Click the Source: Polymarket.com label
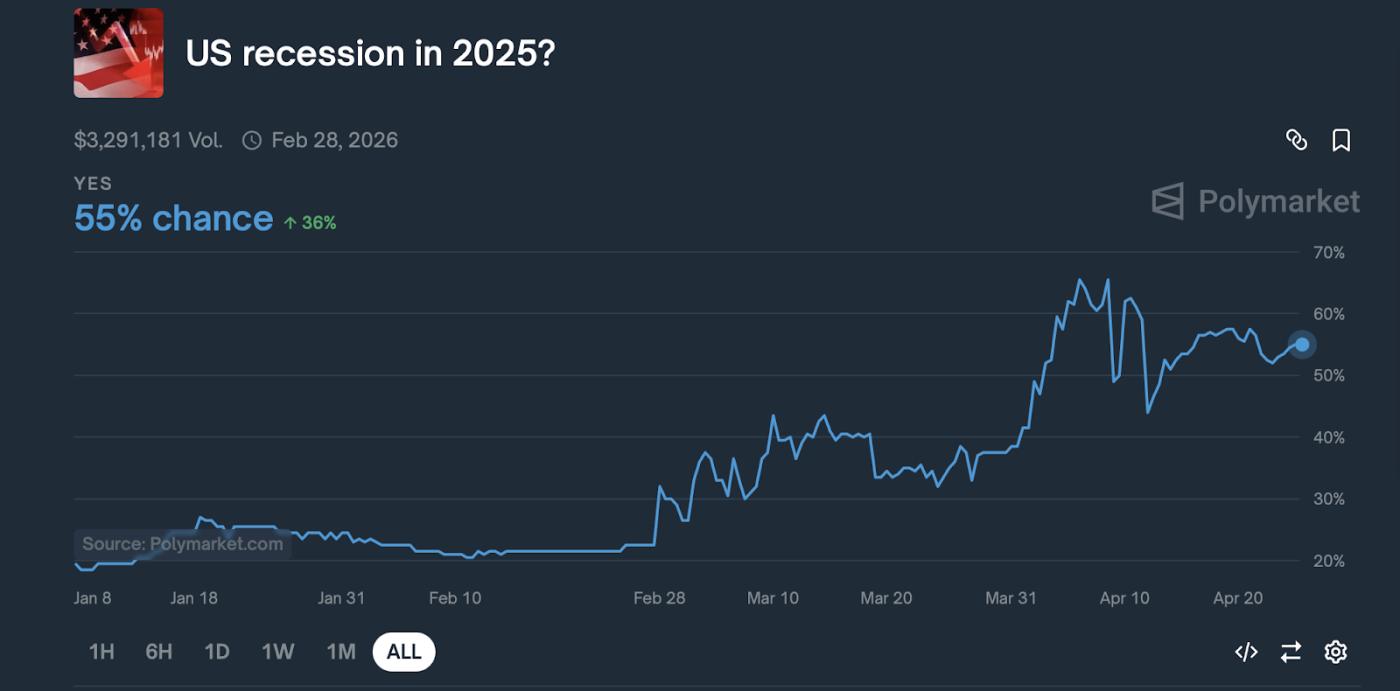Screen dimensions: 1400x691 [x=182, y=544]
